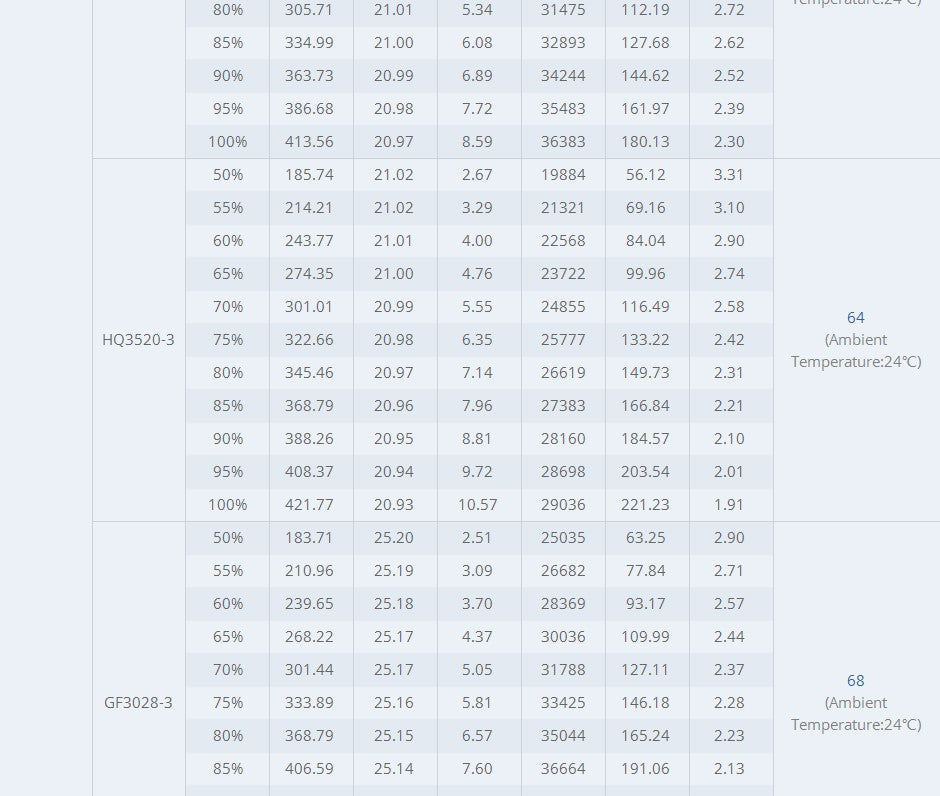Select the 25035 RPM cell
This screenshot has width=940, height=796.
tap(563, 538)
